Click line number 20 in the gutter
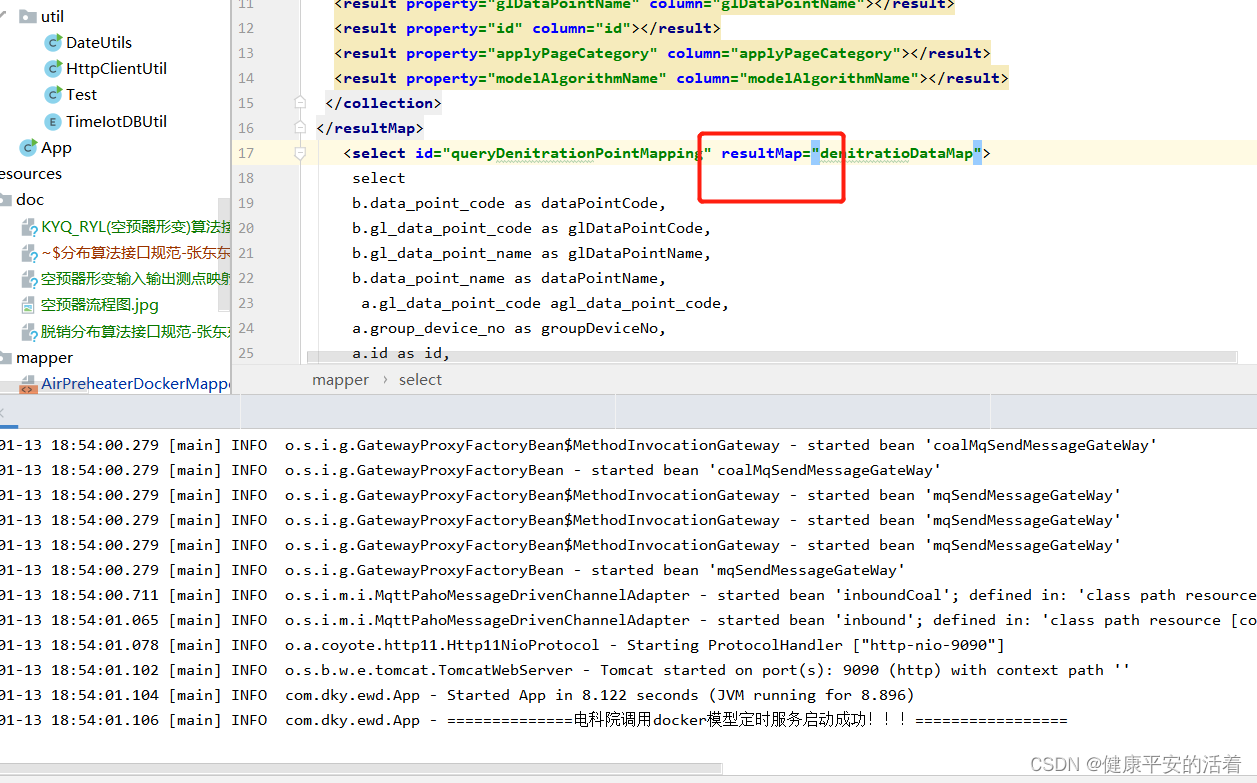Image resolution: width=1257 pixels, height=783 pixels. [246, 227]
